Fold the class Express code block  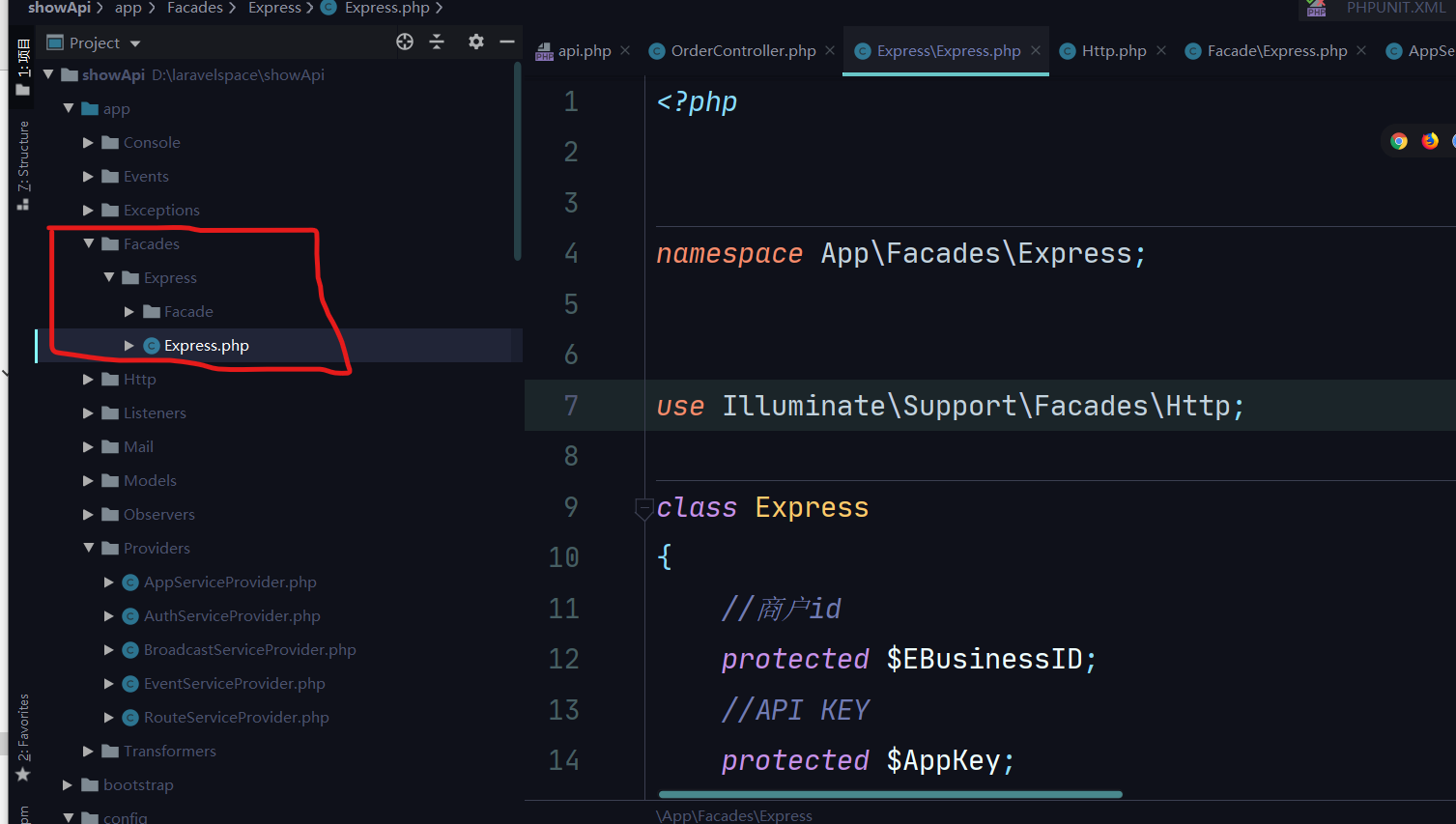tap(643, 508)
